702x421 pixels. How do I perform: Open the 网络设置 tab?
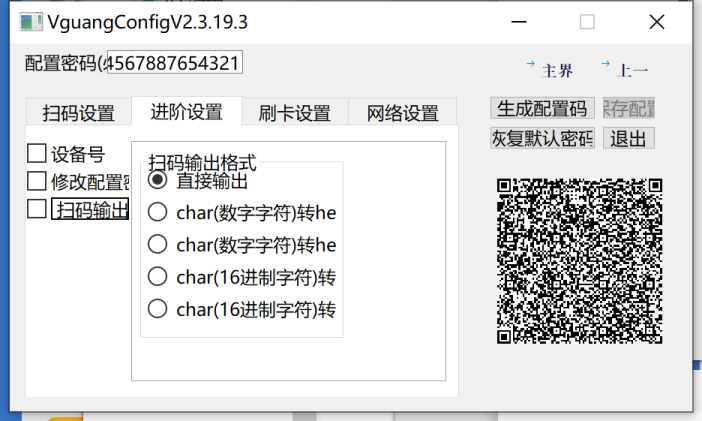coord(402,112)
